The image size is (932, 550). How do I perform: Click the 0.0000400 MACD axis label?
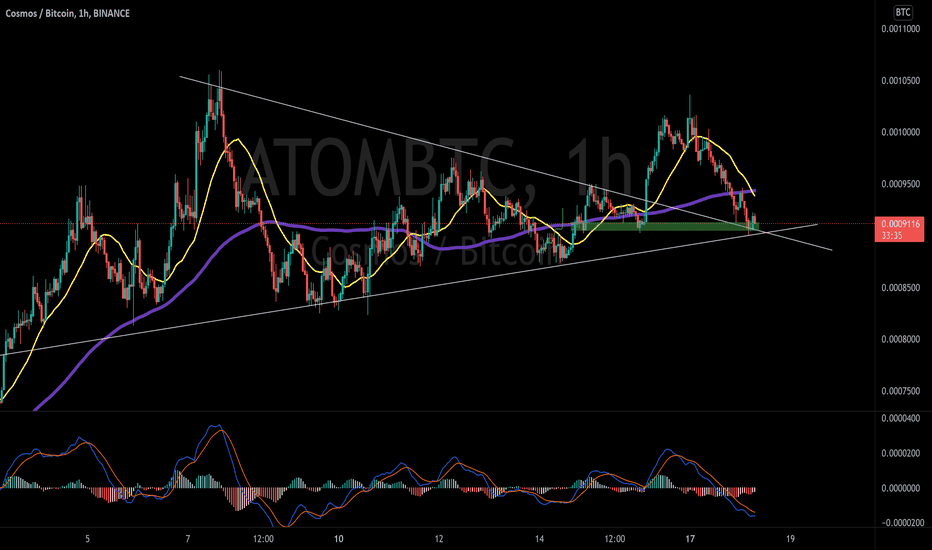(900, 419)
